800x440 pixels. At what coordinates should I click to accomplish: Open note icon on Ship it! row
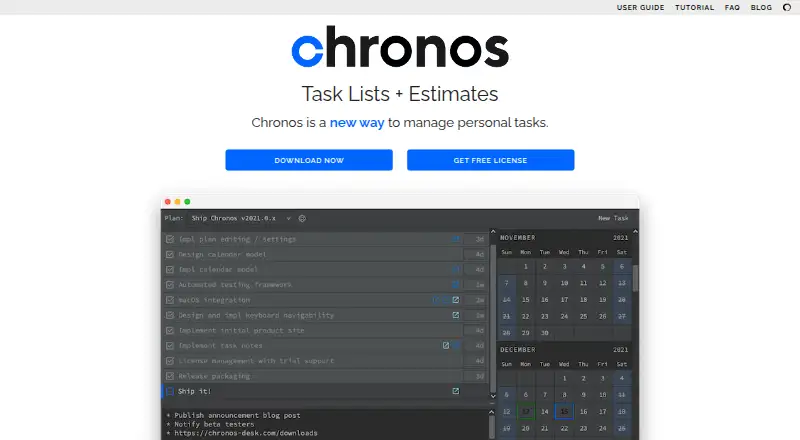coord(456,391)
